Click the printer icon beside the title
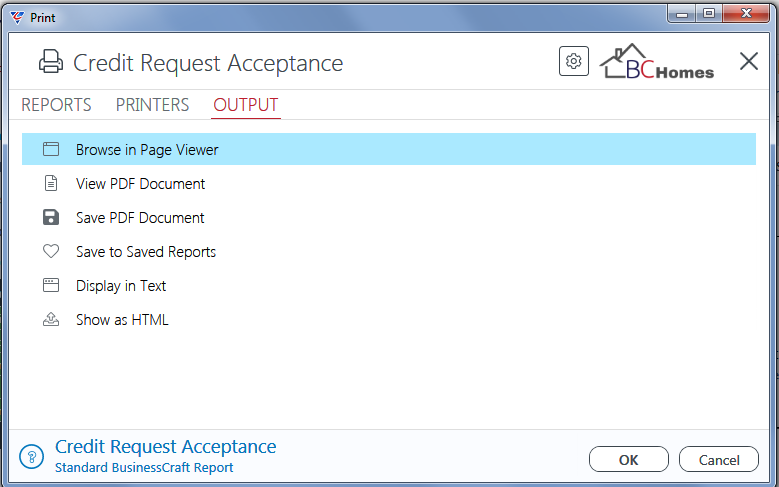779x487 pixels. [x=51, y=62]
